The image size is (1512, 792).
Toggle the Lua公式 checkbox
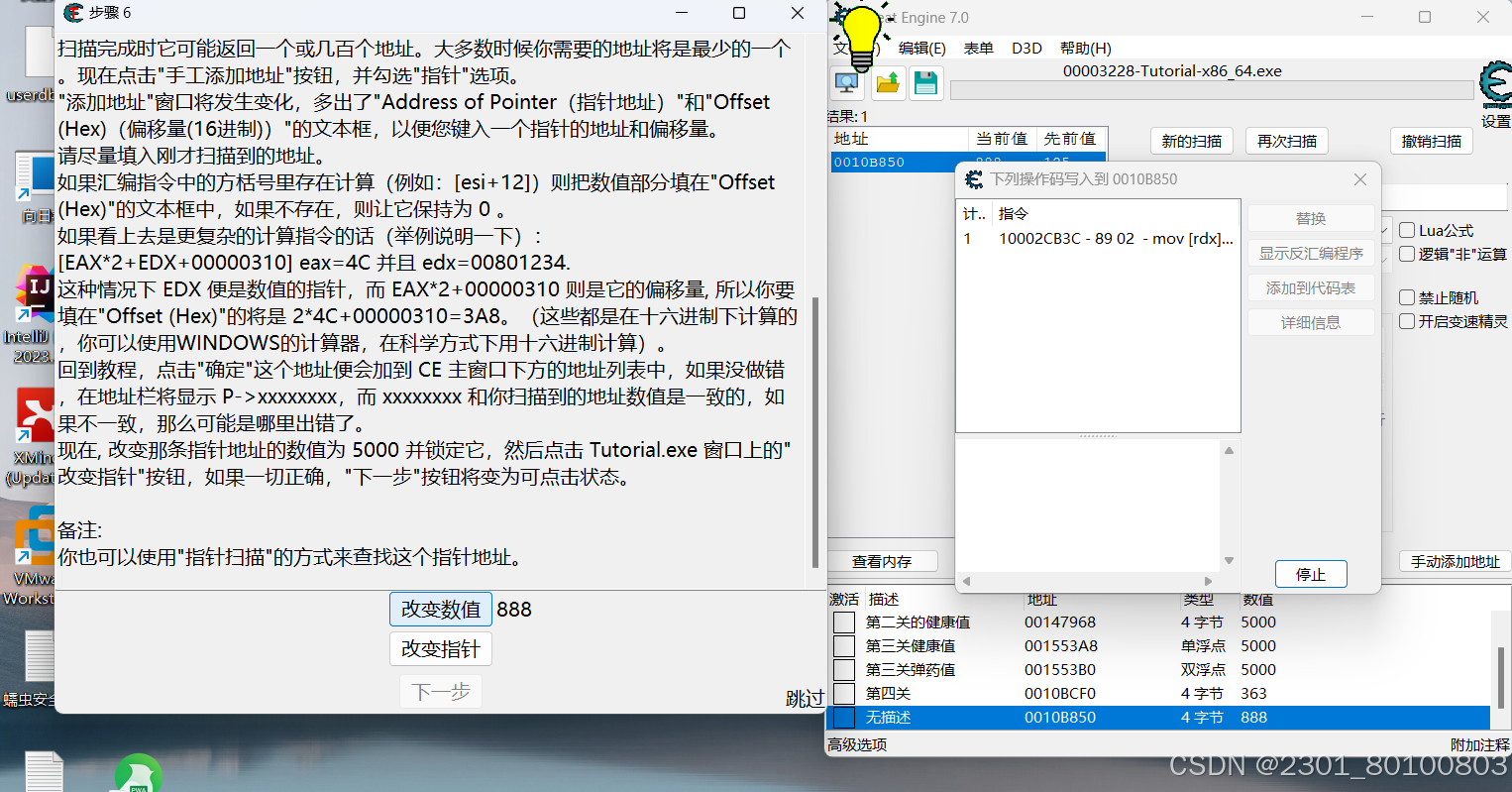coord(1407,230)
